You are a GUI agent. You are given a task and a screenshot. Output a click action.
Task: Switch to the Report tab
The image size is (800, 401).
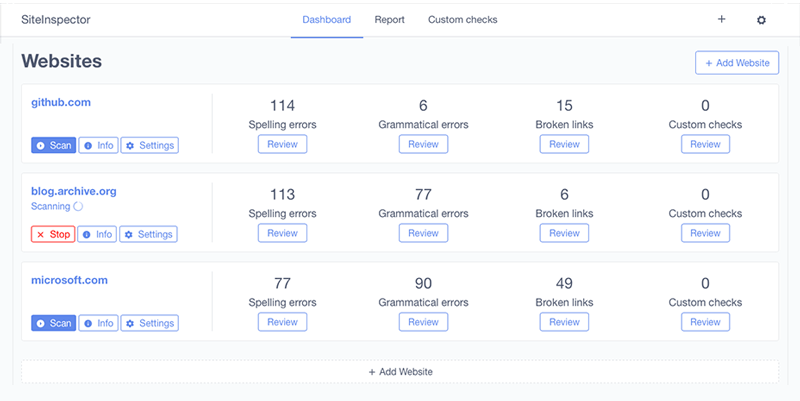coord(389,20)
